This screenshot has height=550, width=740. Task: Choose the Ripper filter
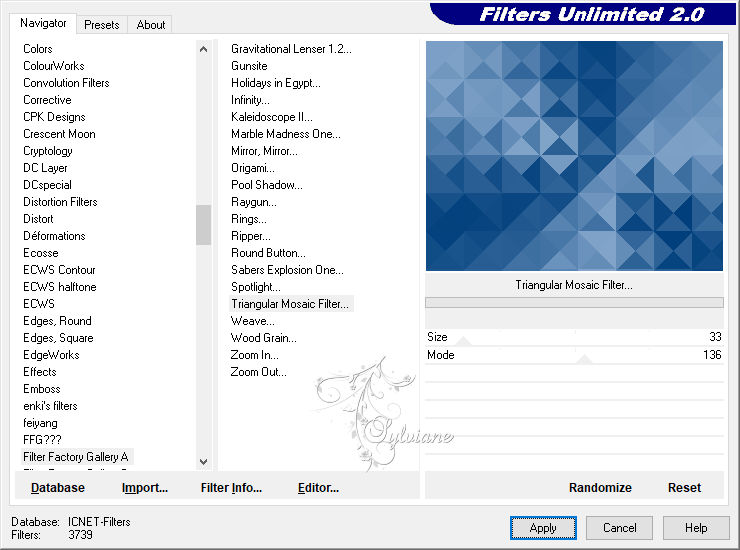click(251, 236)
